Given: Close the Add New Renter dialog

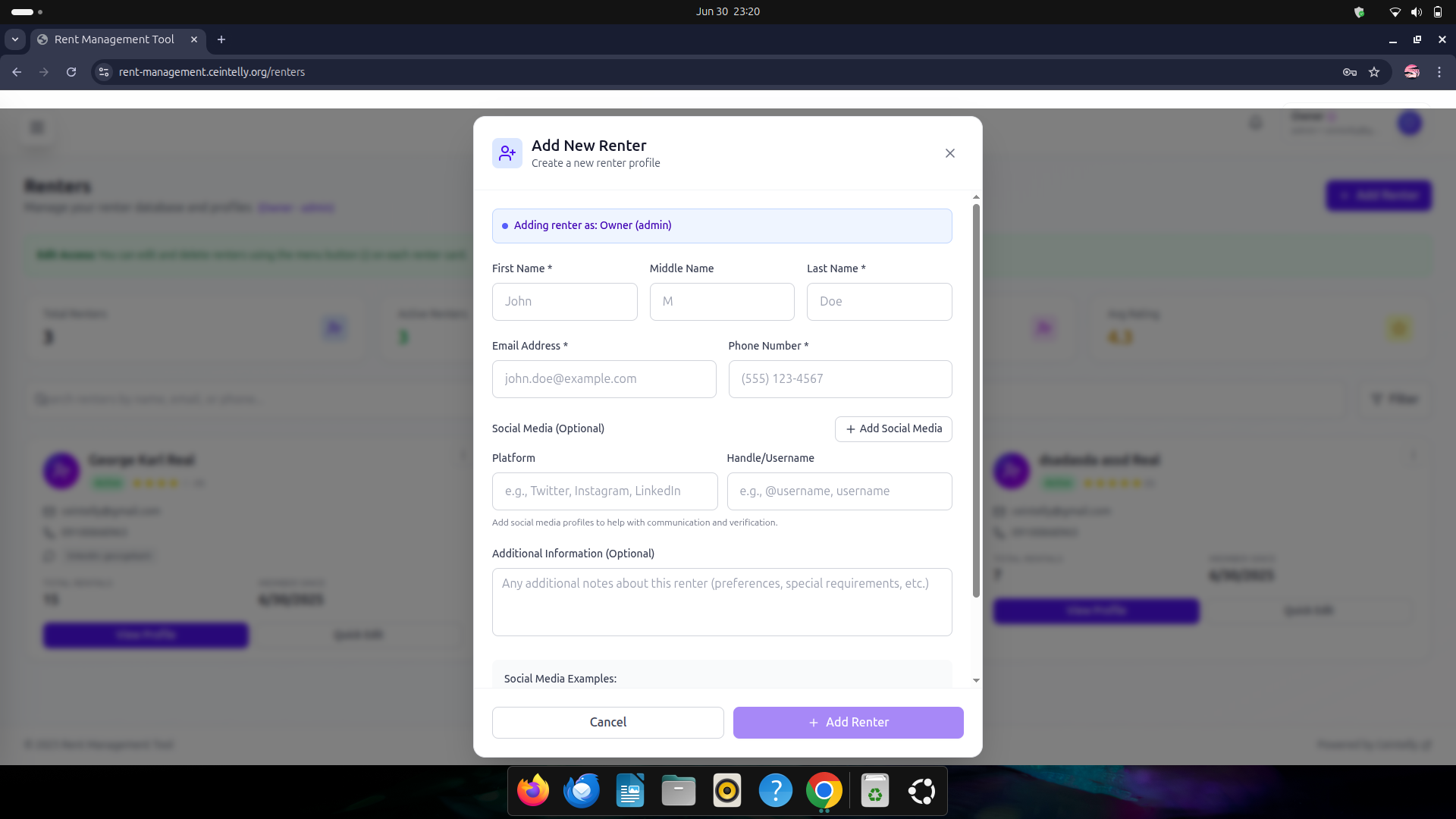Looking at the screenshot, I should [949, 153].
